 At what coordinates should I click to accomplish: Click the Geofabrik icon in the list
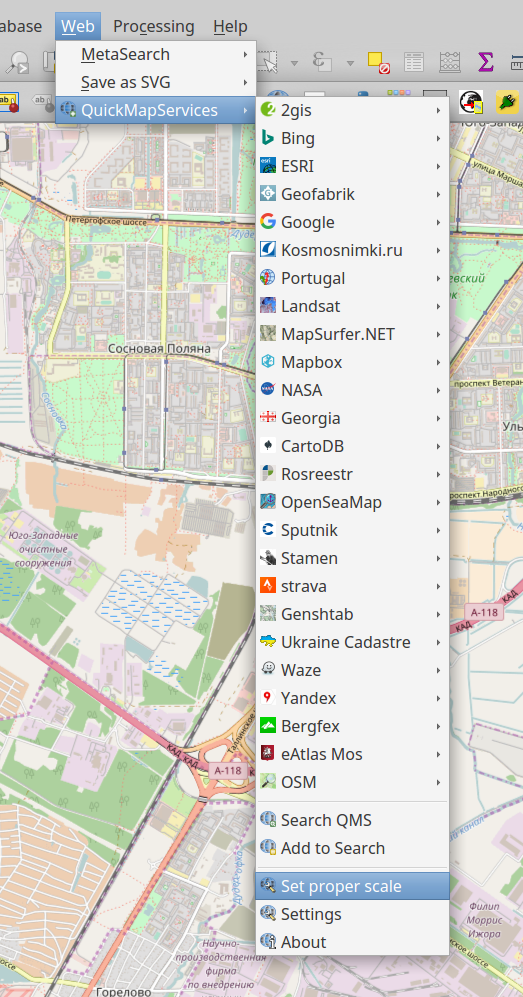click(x=268, y=194)
